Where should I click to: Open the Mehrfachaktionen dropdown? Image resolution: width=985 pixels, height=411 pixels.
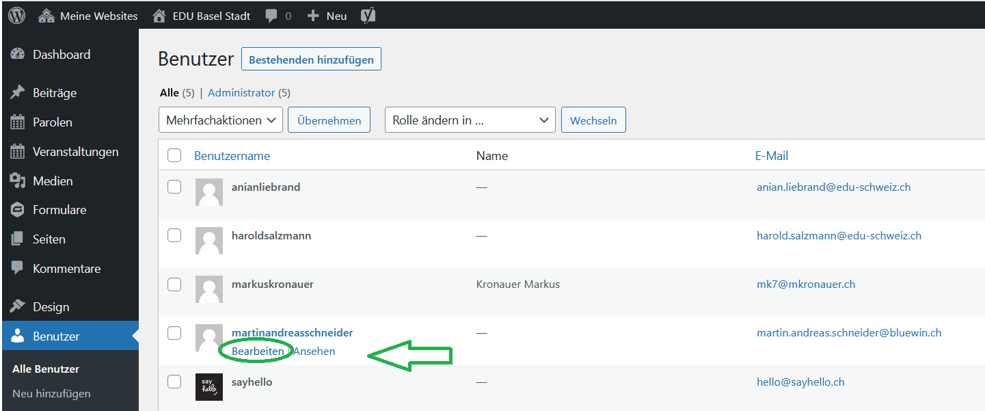pos(220,120)
